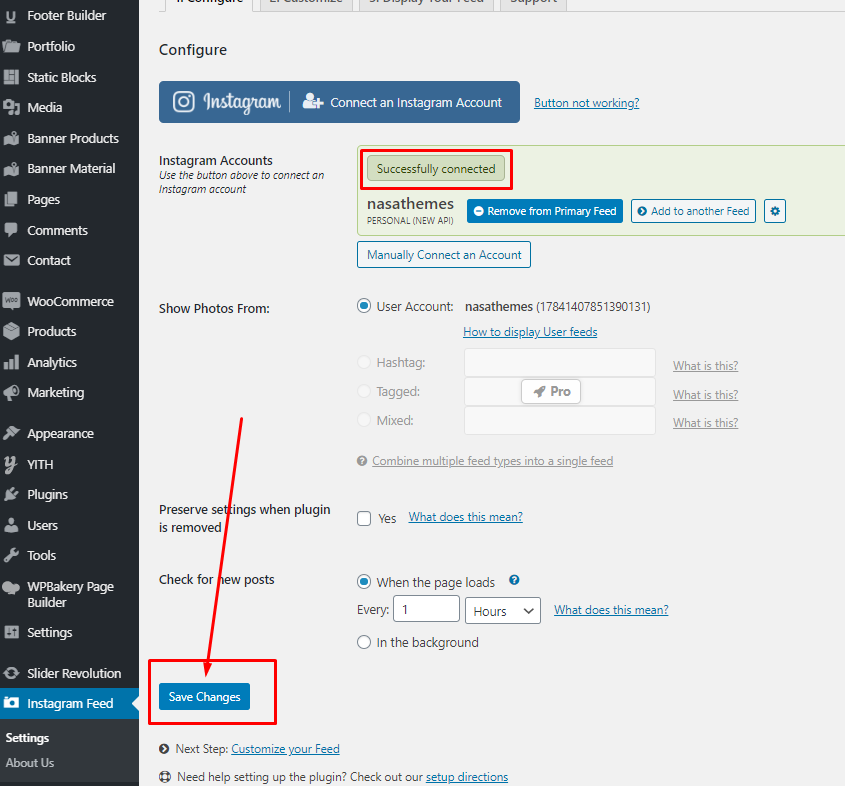The width and height of the screenshot is (845, 786).
Task: Click the Mixed text input field
Action: tap(559, 420)
